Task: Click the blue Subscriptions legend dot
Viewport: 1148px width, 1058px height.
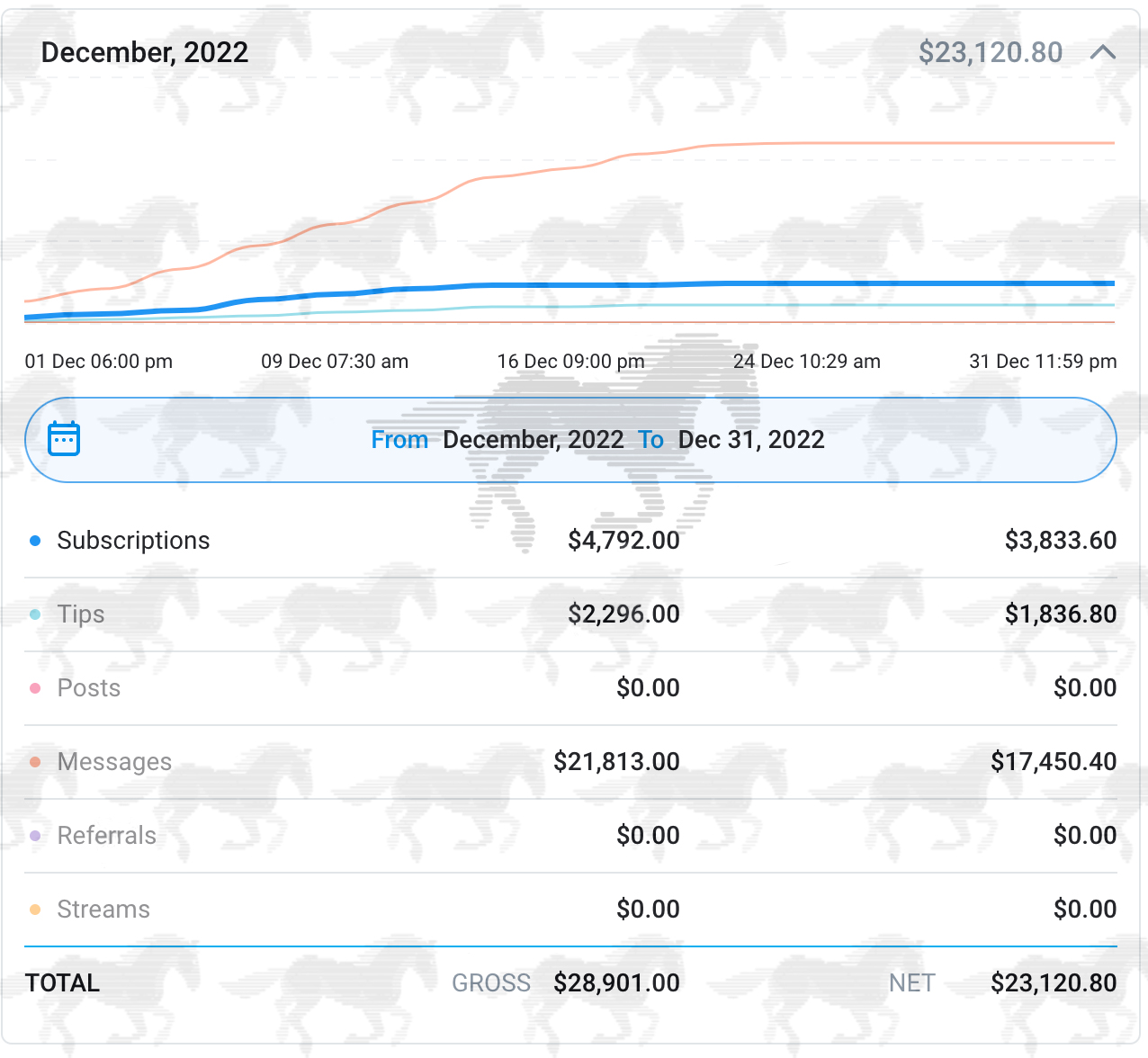Action: point(35,541)
